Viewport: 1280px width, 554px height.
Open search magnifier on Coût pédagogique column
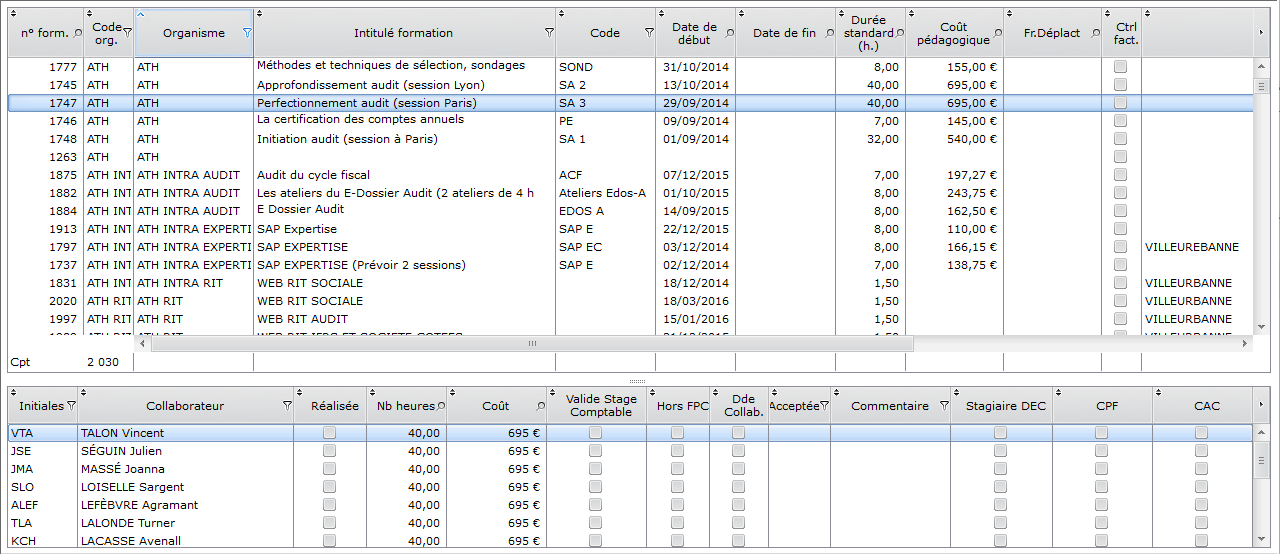[x=997, y=33]
